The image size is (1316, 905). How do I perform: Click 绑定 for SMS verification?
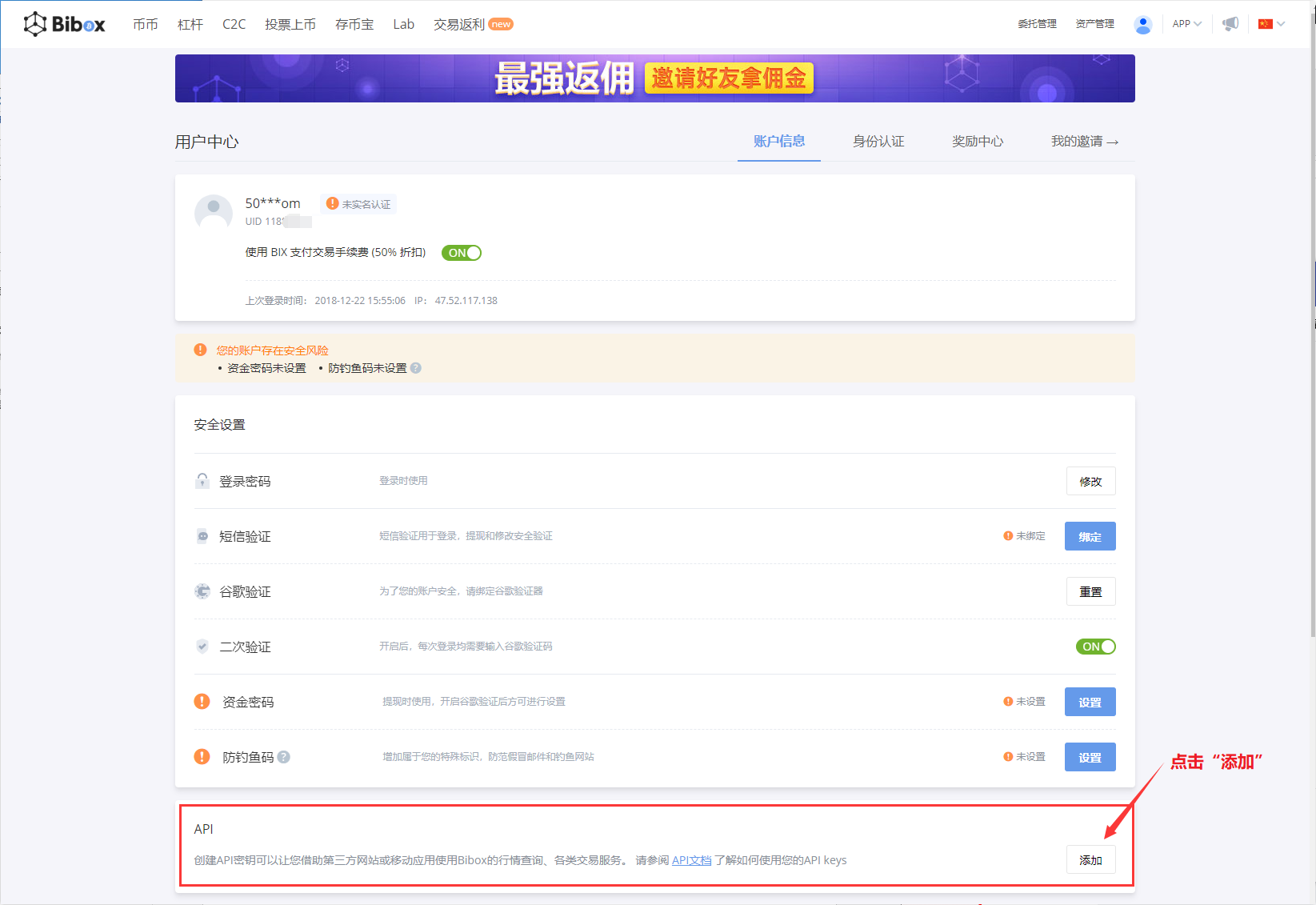(x=1090, y=536)
